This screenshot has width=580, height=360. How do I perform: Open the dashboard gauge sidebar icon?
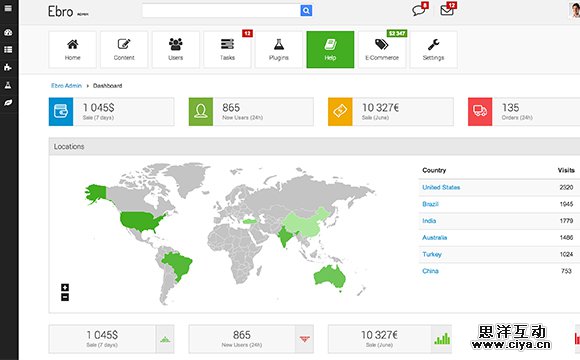(8, 33)
